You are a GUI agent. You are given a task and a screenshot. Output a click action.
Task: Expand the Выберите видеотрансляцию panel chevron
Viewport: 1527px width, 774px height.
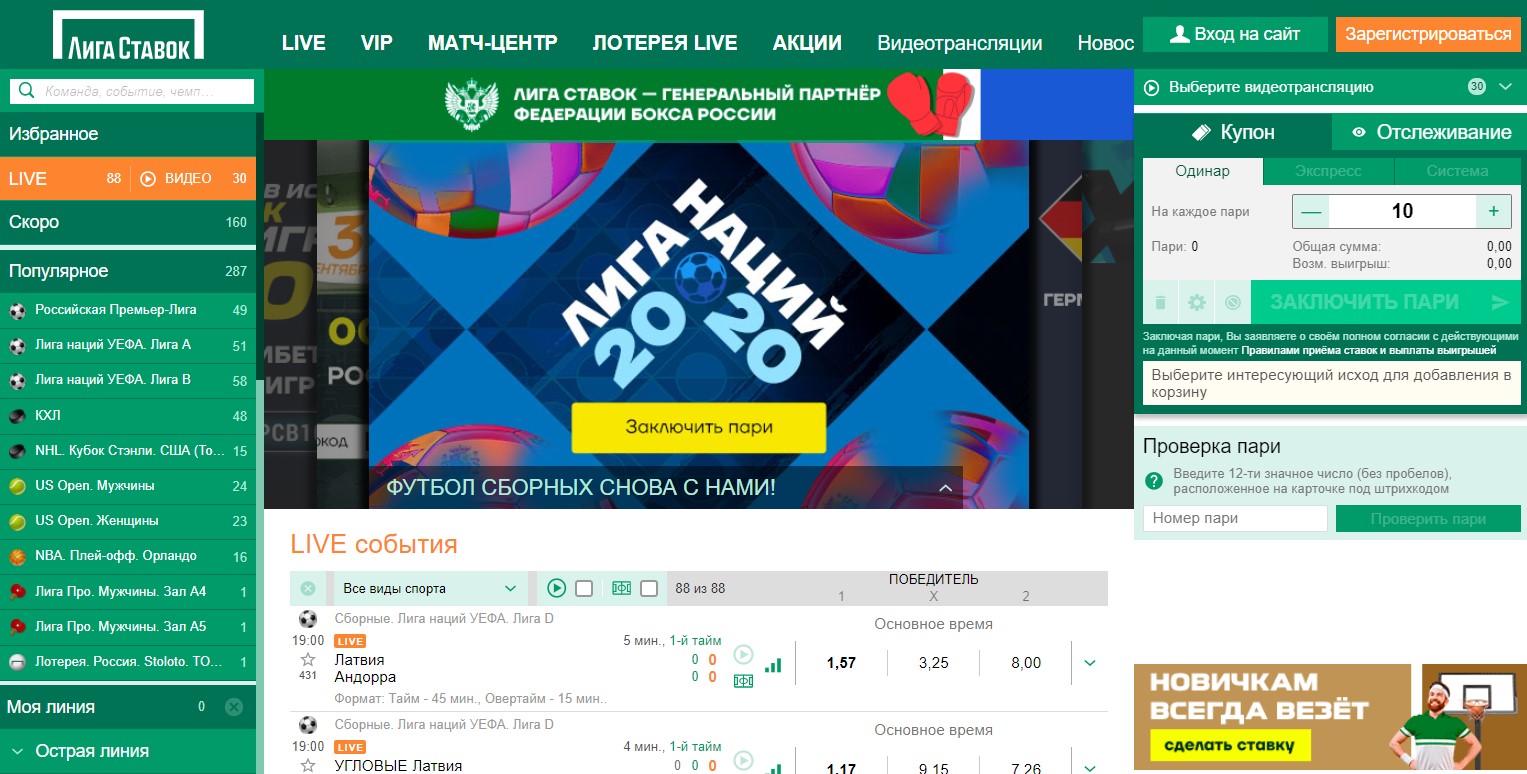point(1506,87)
